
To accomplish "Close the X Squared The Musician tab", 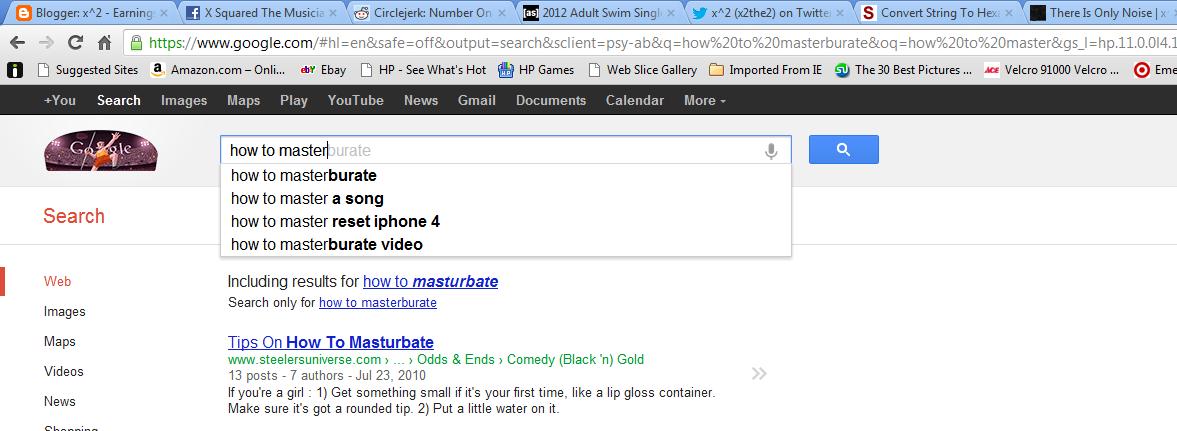I will pyautogui.click(x=333, y=13).
